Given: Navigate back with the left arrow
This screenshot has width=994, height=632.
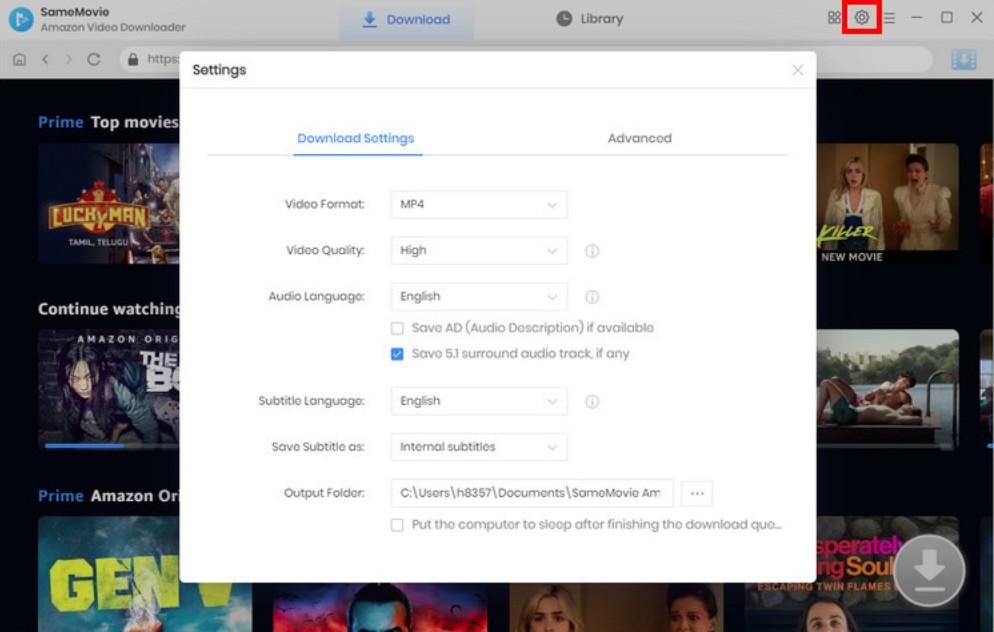Looking at the screenshot, I should (45, 60).
